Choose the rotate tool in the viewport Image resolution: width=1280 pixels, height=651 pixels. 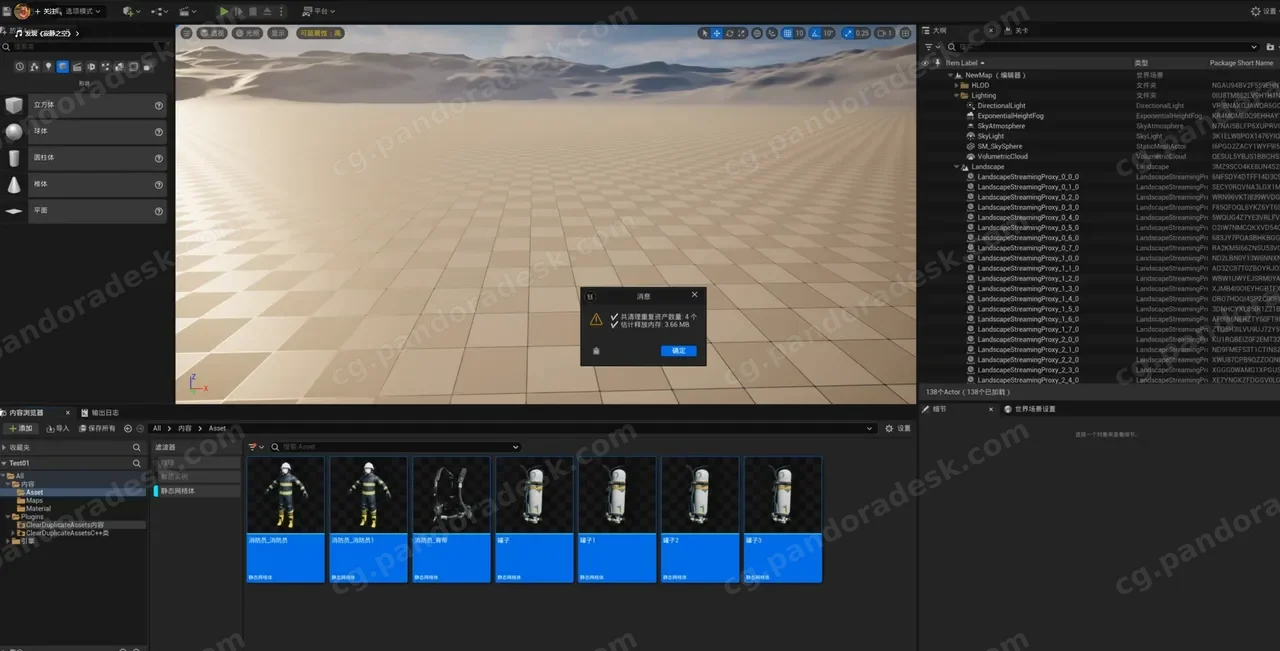729,33
